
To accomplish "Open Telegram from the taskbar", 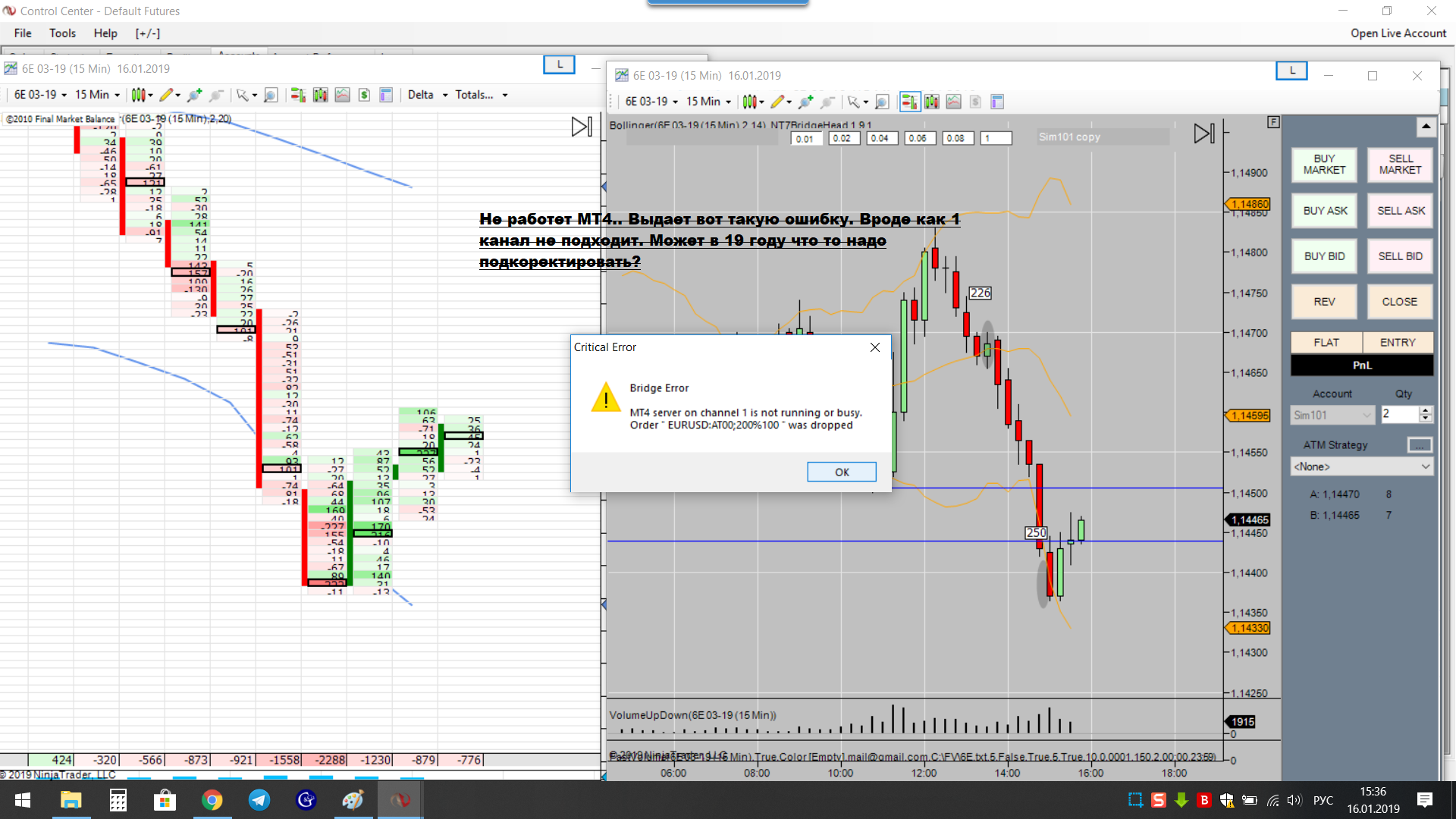I will [x=259, y=800].
